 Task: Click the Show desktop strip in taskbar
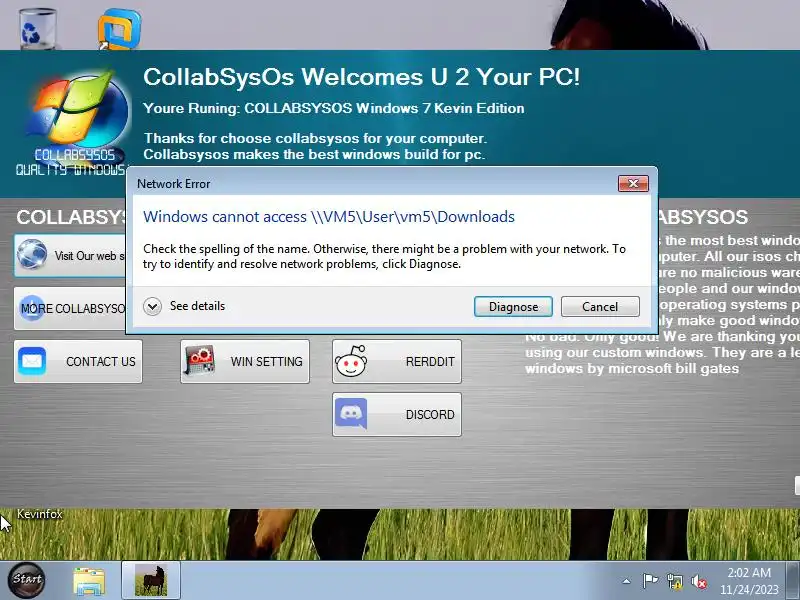[x=794, y=580]
